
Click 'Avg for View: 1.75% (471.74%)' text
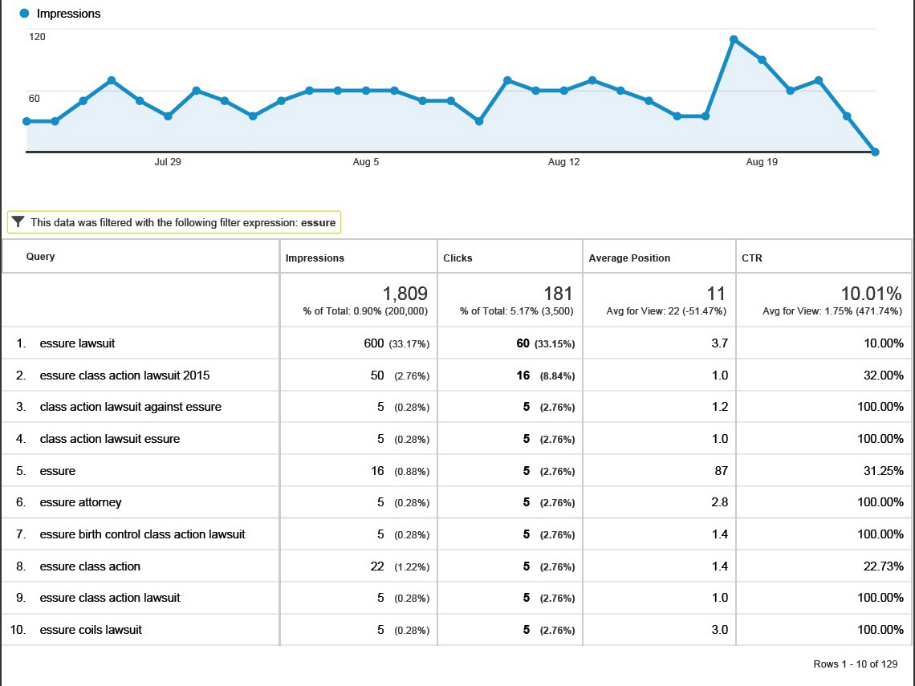tap(832, 311)
